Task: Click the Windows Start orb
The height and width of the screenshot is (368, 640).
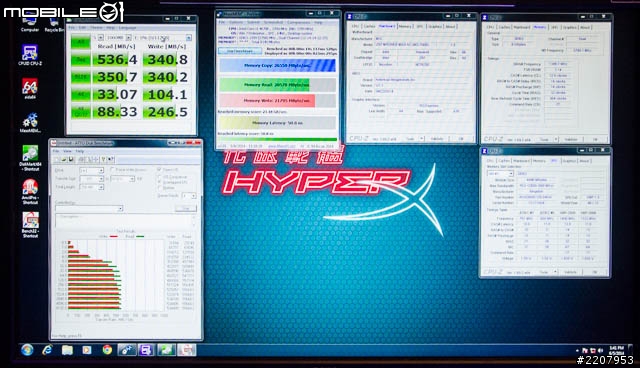Action: (x=27, y=350)
